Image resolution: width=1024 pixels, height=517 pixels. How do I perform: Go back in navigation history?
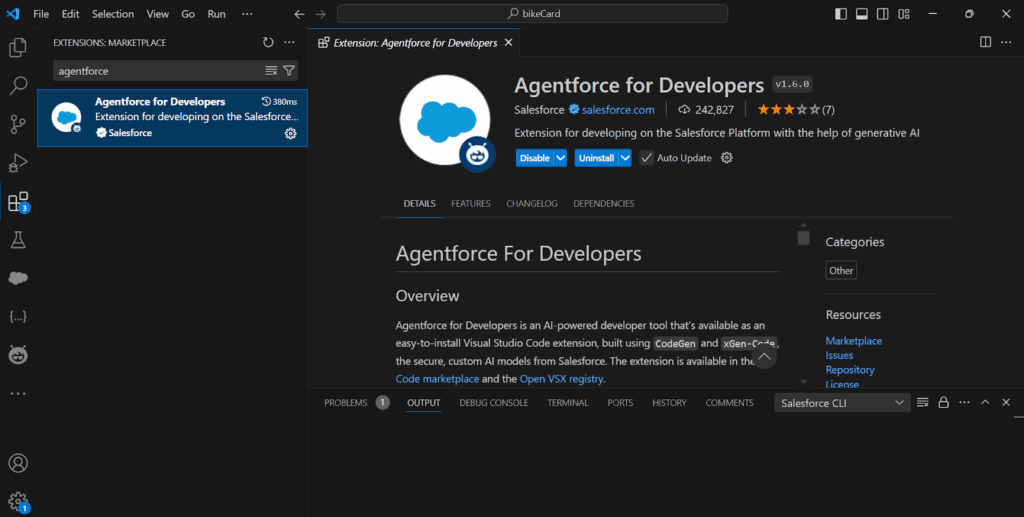click(299, 14)
